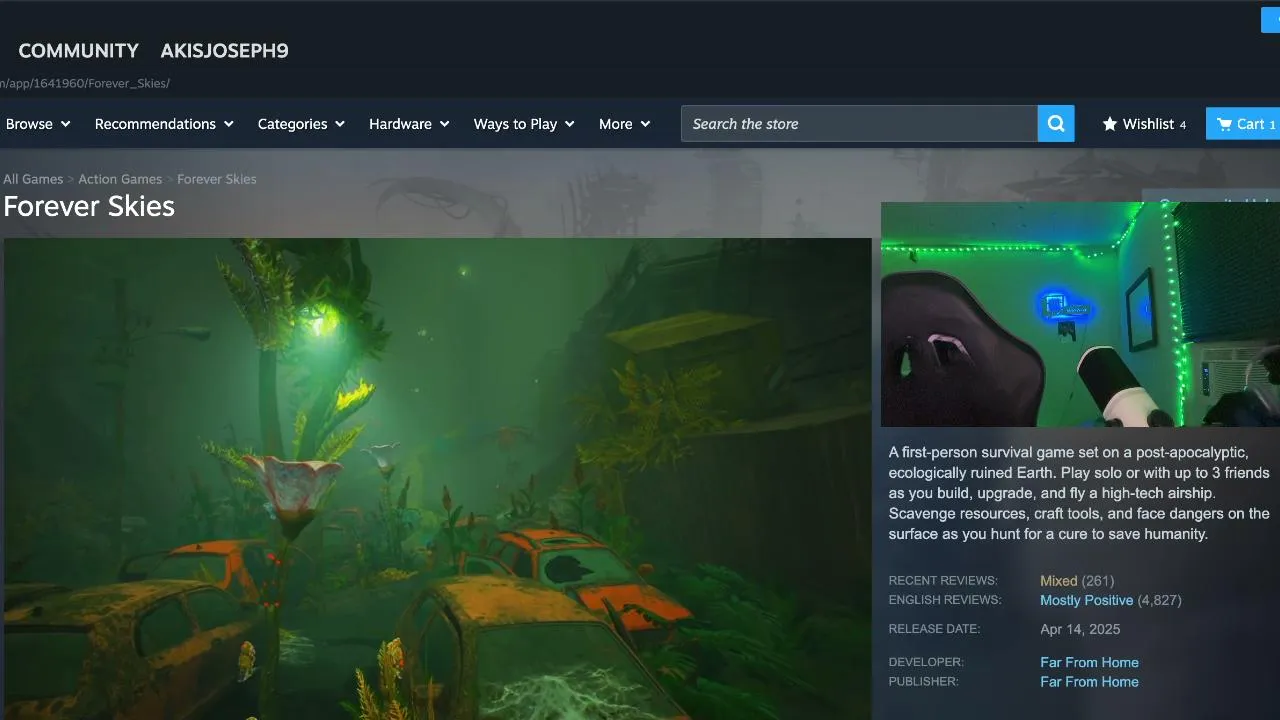Screen dimensions: 1280x720
Task: Click the Forever Skies page title
Action: 89,206
